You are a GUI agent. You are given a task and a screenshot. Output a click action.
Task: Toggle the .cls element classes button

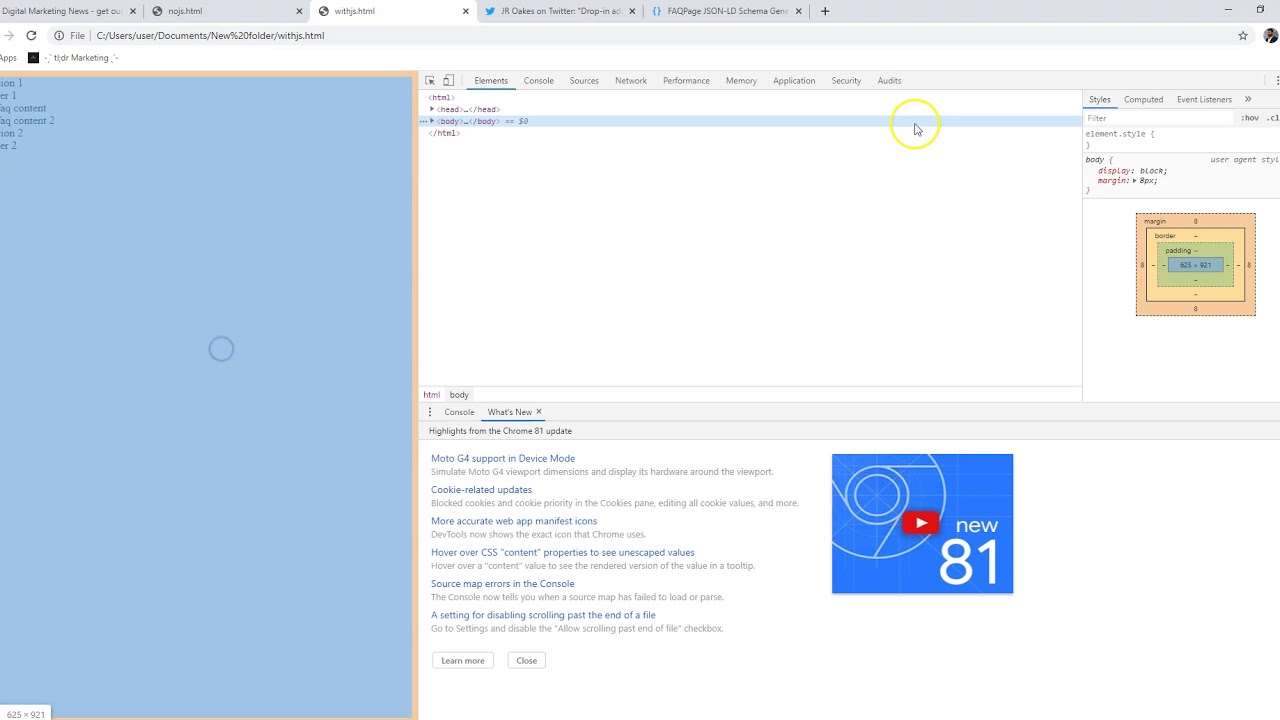[x=1272, y=118]
